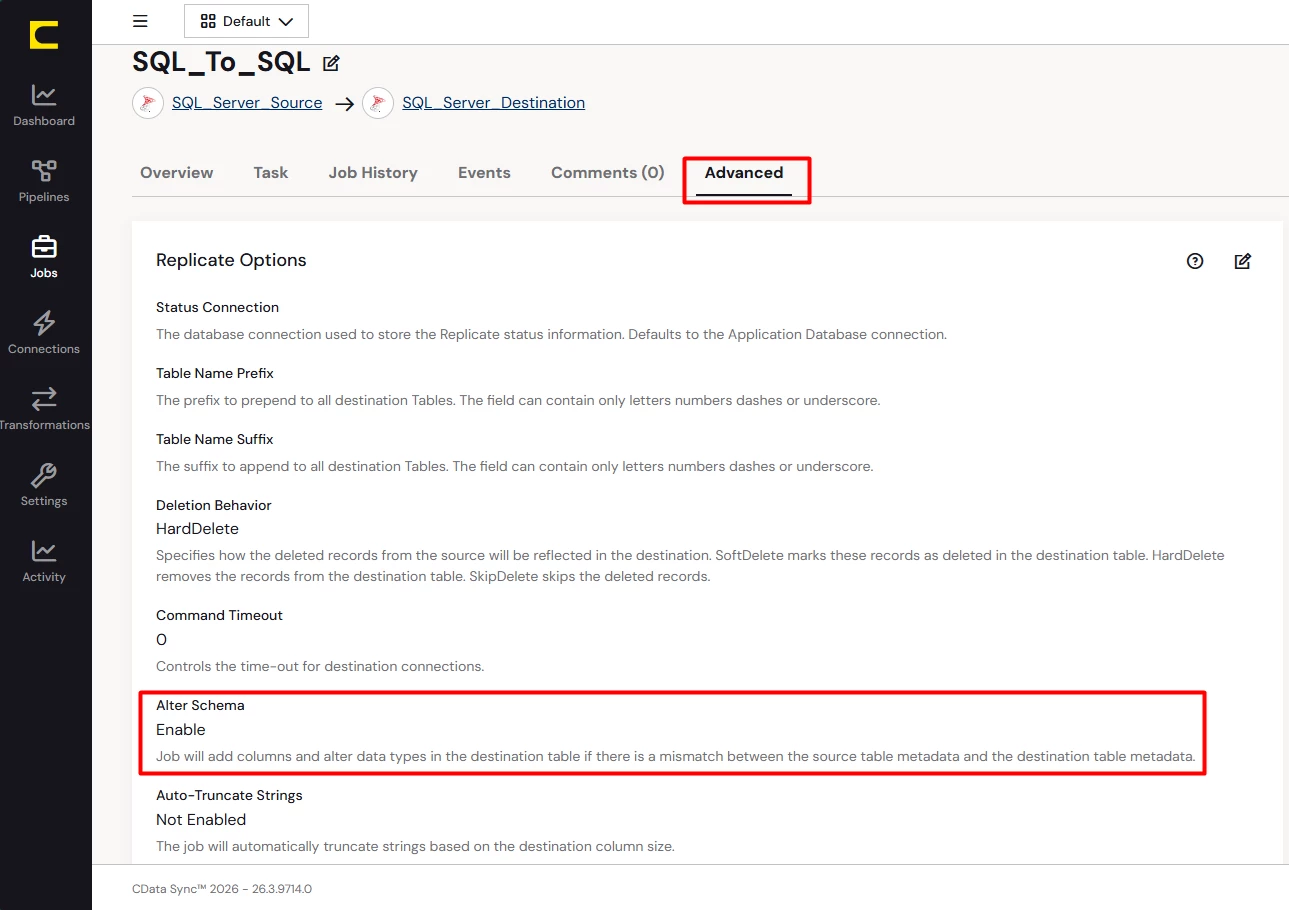Click the CData Sync version footer text
Screen dimensions: 1289x910
pyautogui.click(x=222, y=889)
